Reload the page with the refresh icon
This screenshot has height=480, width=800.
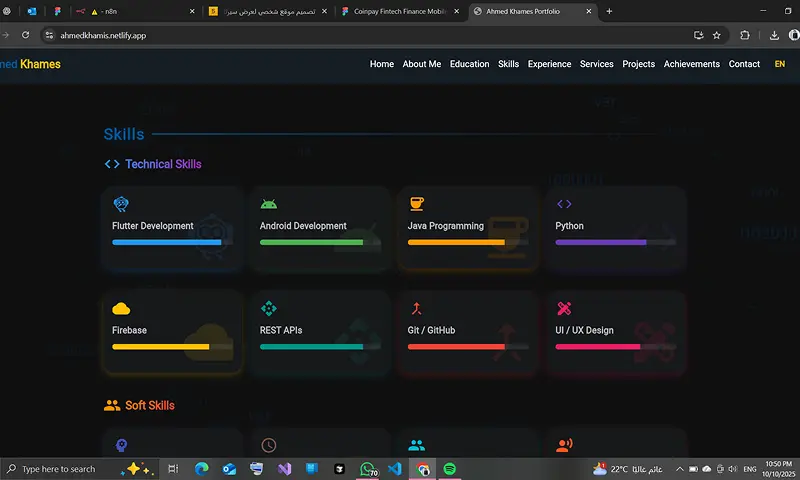coord(25,35)
